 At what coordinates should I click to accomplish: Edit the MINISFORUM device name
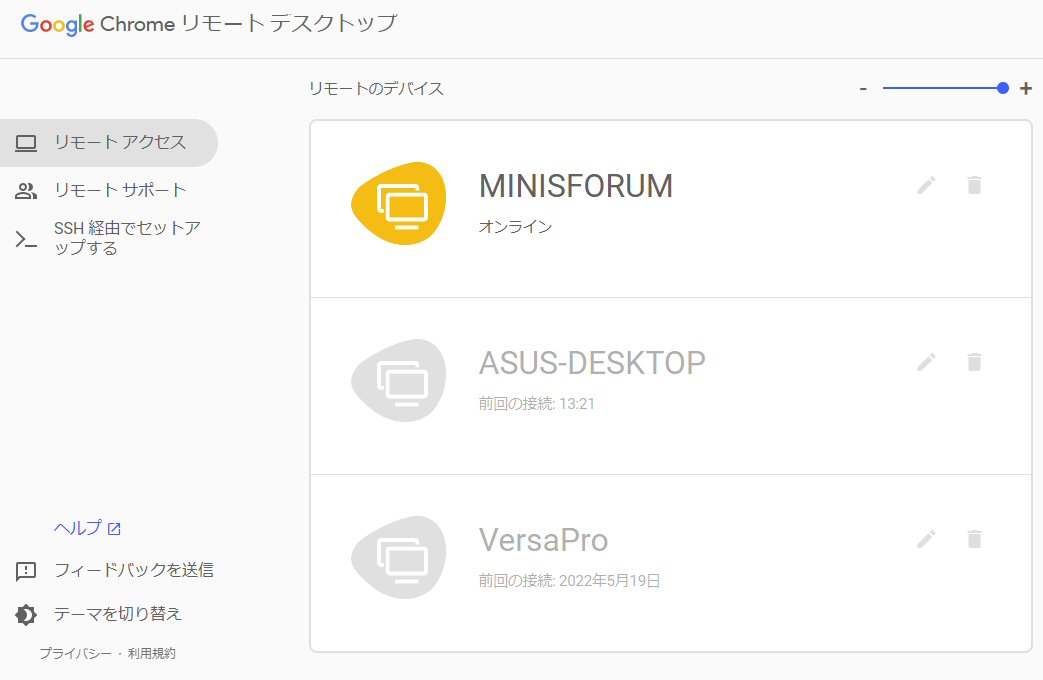tap(926, 185)
